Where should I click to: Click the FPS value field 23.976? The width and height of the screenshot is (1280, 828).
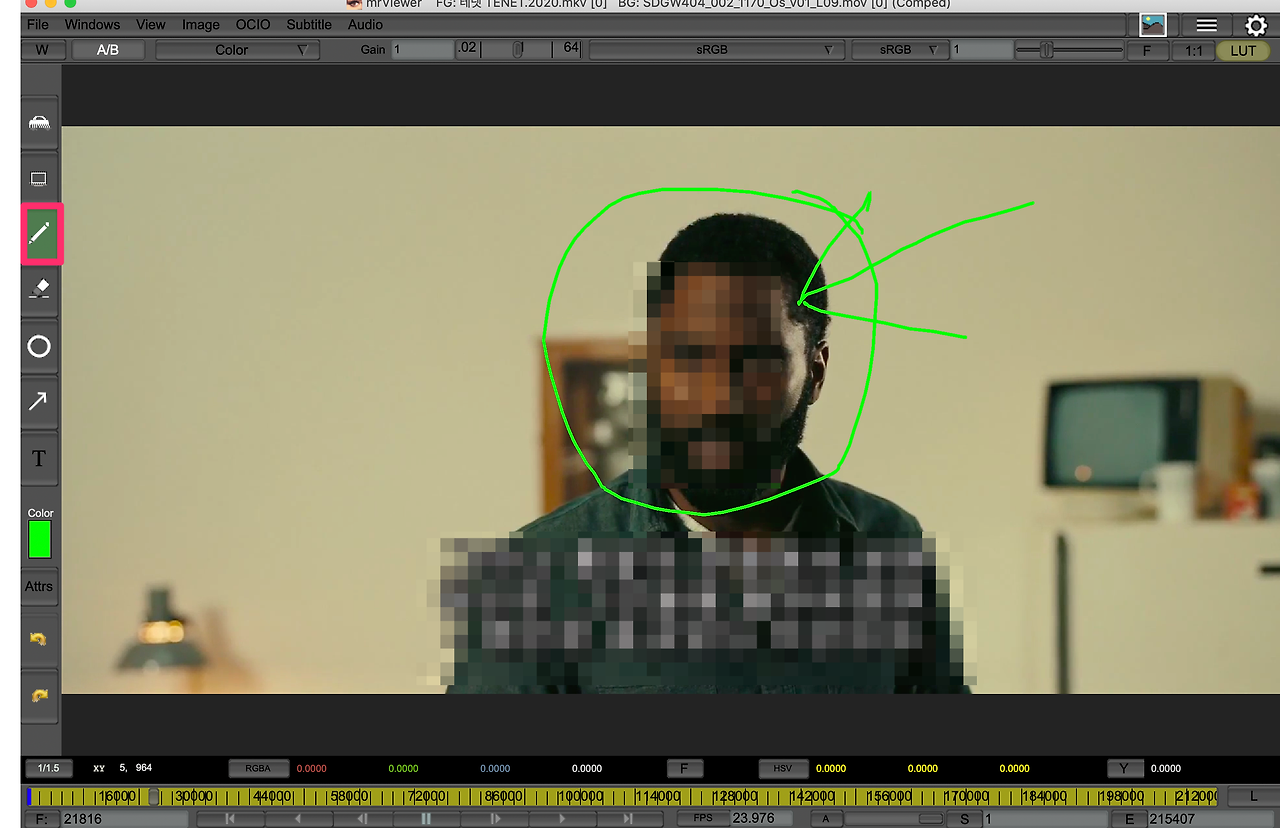pyautogui.click(x=762, y=818)
